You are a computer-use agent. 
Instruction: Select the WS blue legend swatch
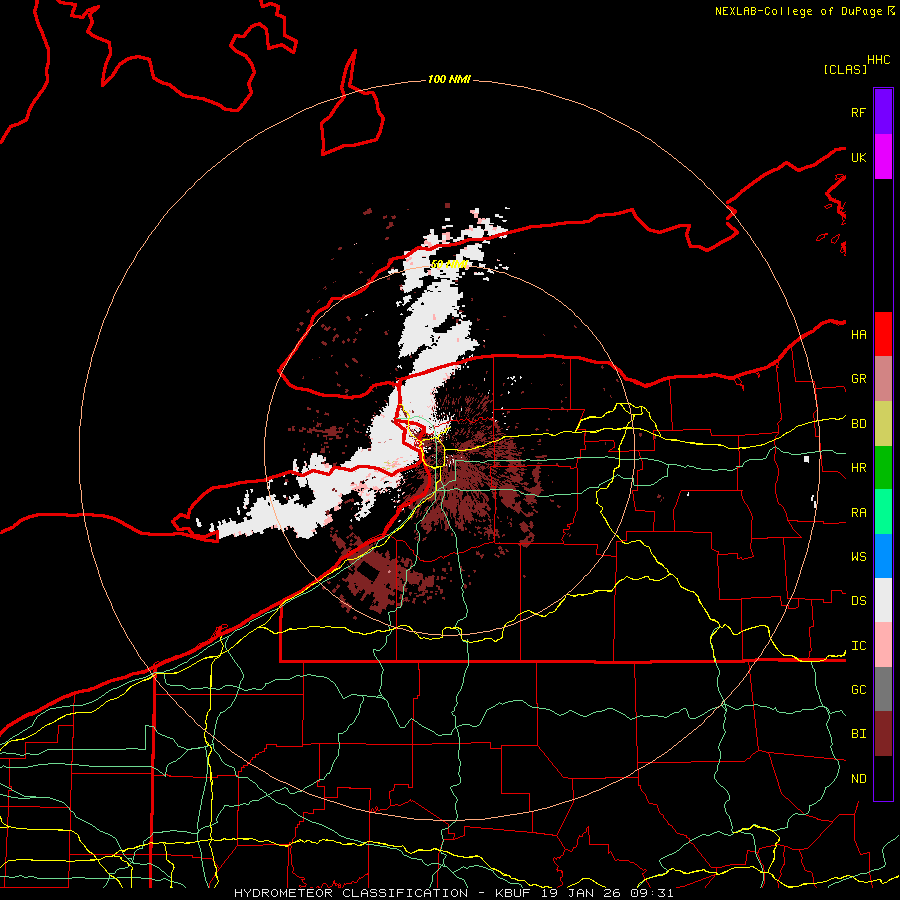[x=883, y=556]
